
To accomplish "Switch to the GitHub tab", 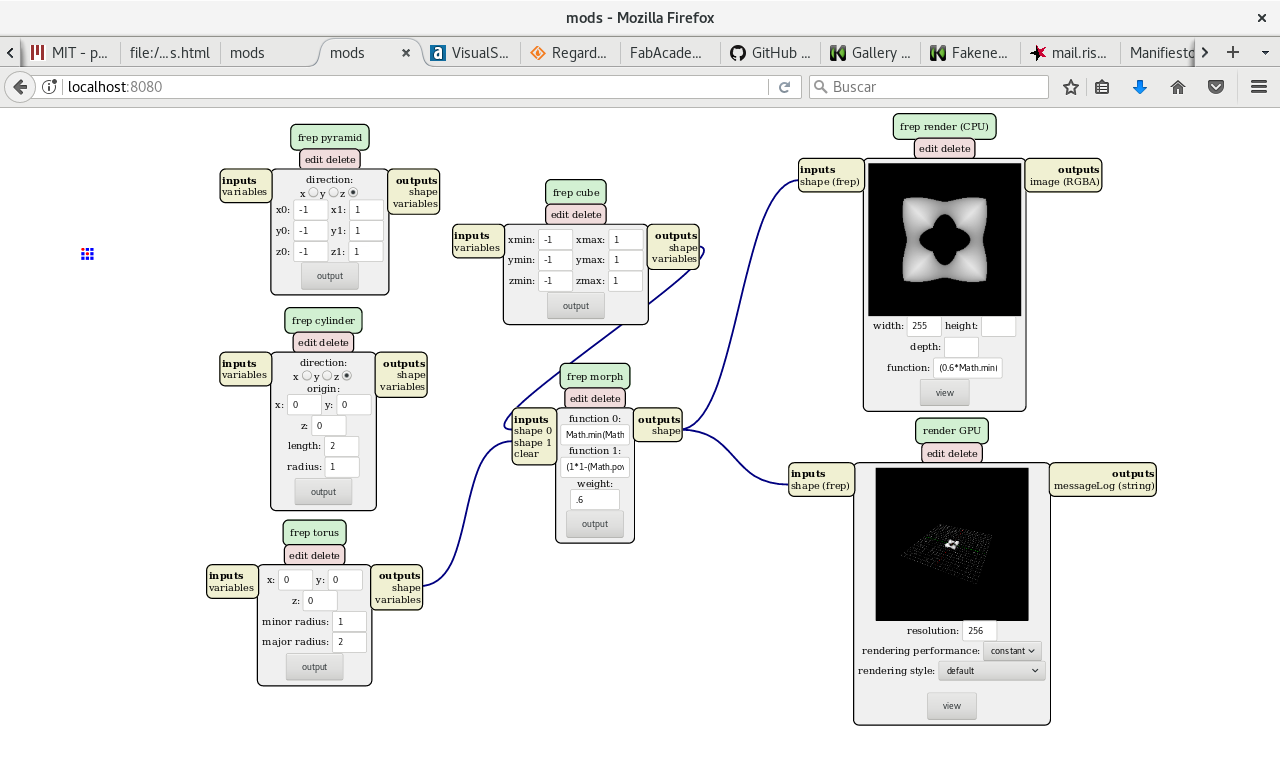I will pos(770,53).
